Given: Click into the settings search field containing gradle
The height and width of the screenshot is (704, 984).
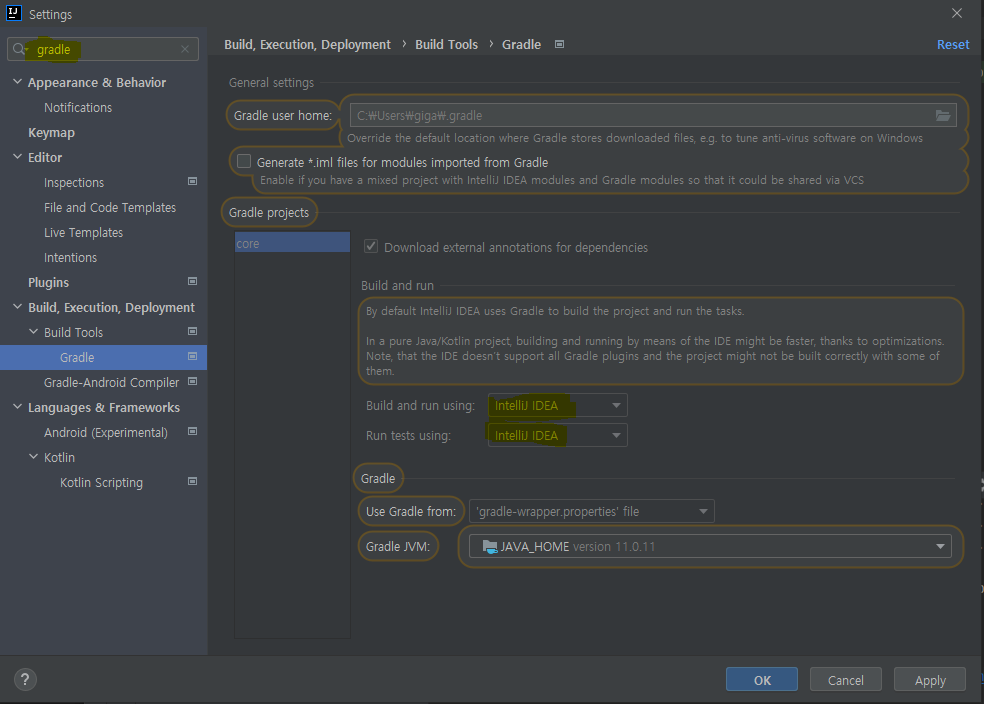Looking at the screenshot, I should tap(104, 49).
